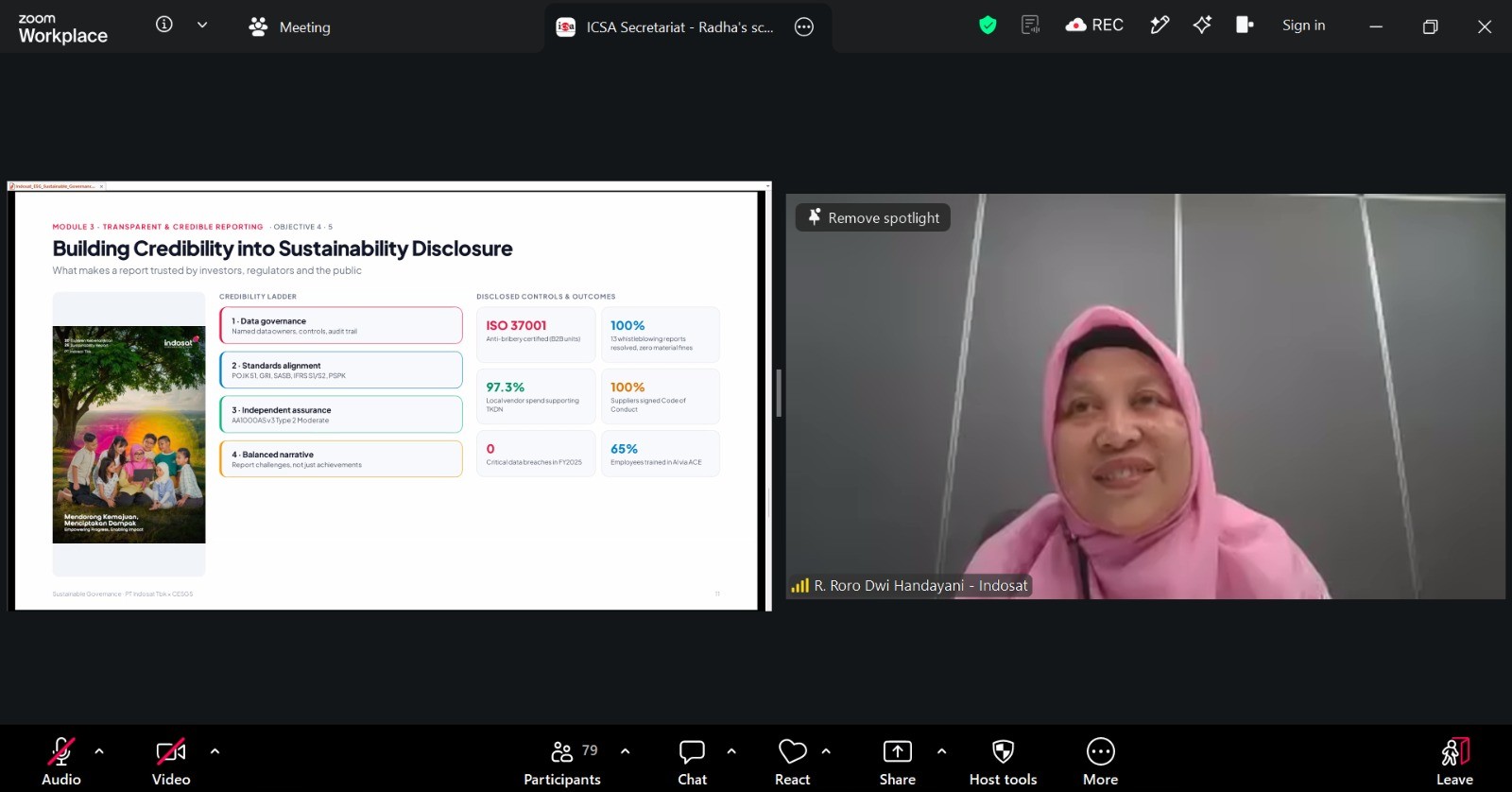Expand the arrow beside React
The width and height of the screenshot is (1512, 792).
826,751
